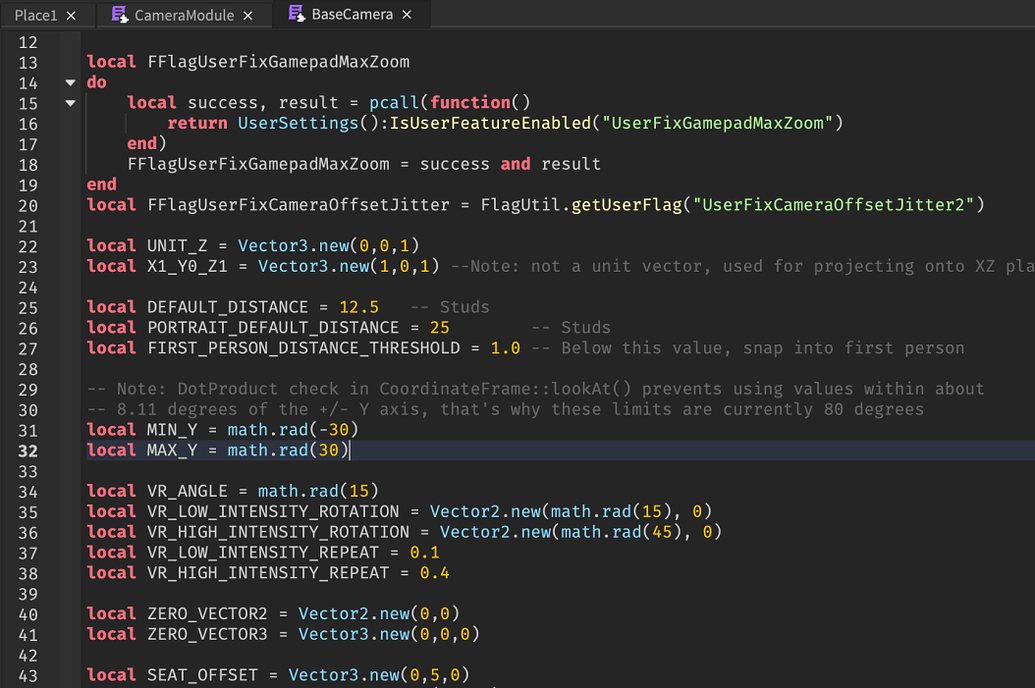1035x688 pixels.
Task: Click line number 32 in the gutter
Action: pyautogui.click(x=29, y=449)
